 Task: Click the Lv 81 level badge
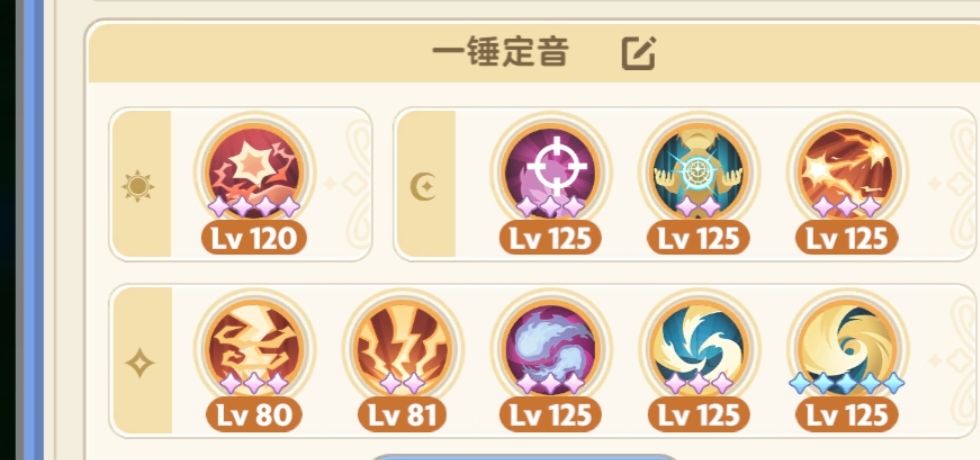coord(402,415)
